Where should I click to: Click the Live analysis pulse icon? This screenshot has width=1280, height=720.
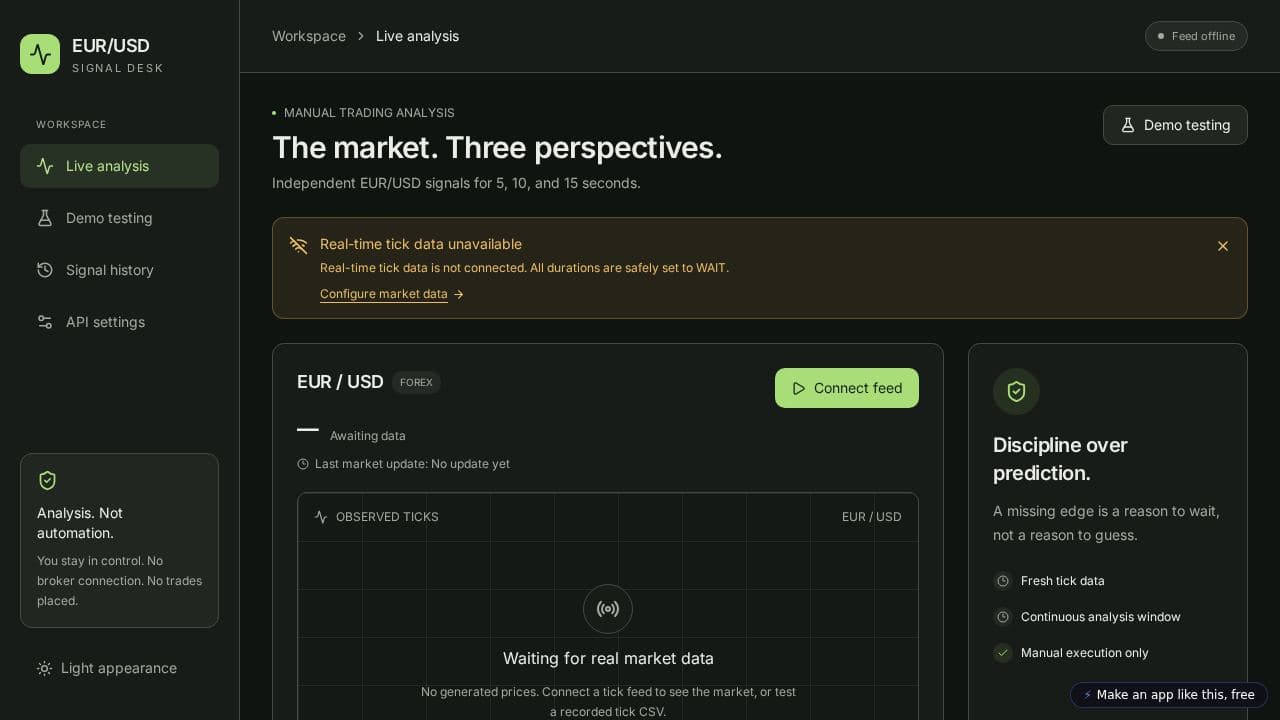pyautogui.click(x=45, y=166)
